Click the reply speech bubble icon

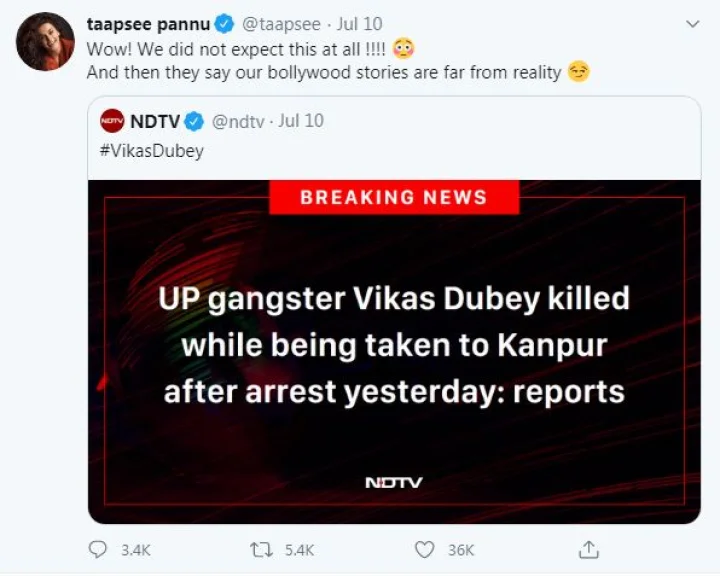[98, 549]
